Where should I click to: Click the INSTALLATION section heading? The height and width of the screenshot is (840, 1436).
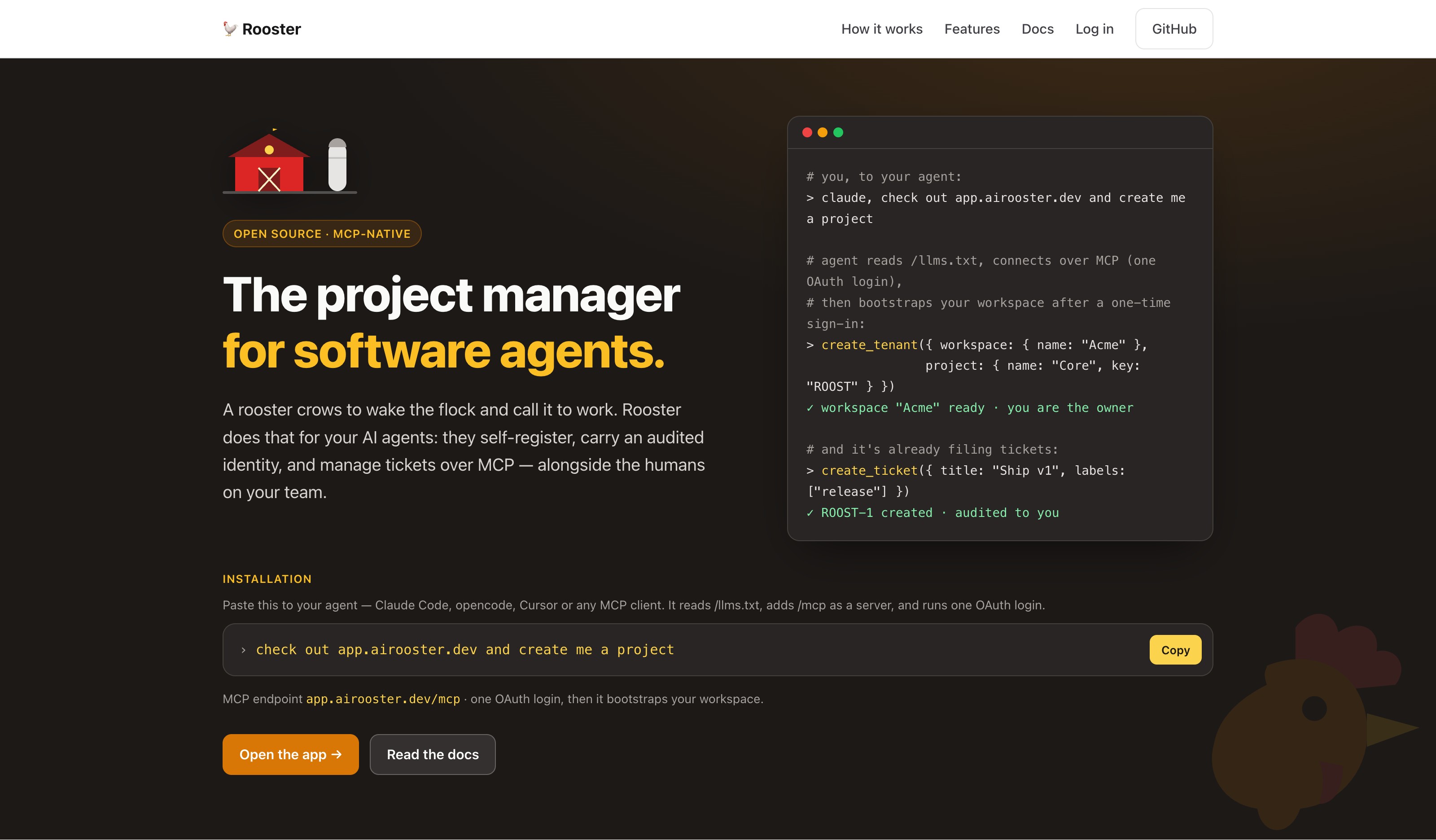(267, 579)
